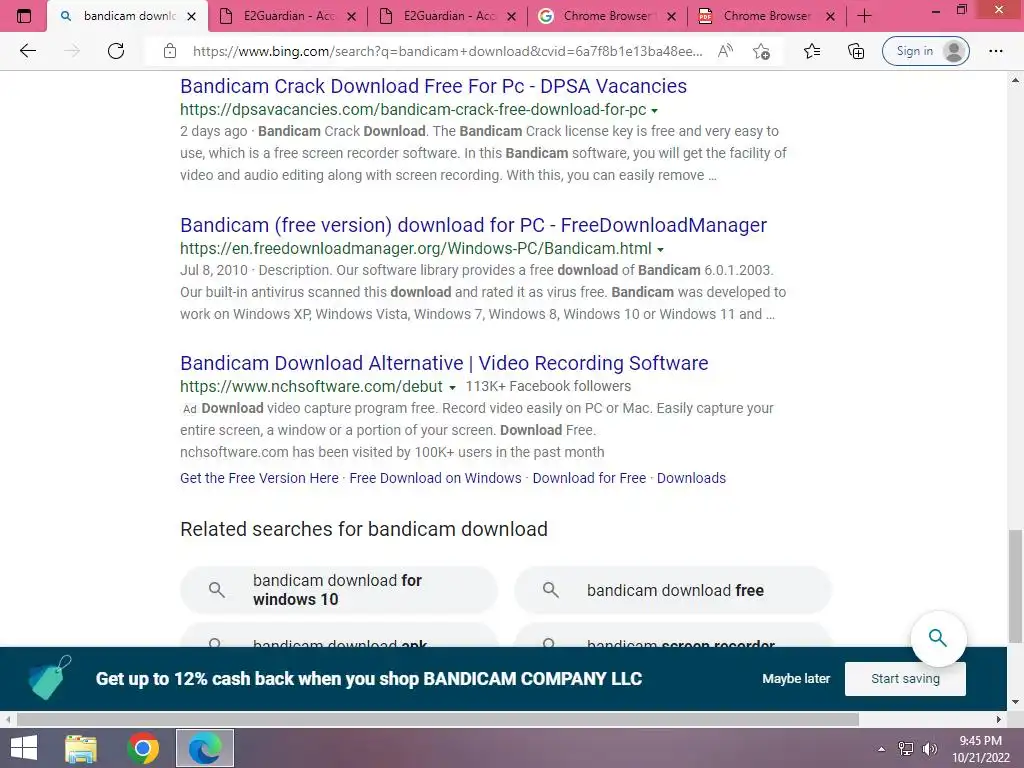Click Maybe later on cashback banner
The width and height of the screenshot is (1024, 768).
click(795, 679)
